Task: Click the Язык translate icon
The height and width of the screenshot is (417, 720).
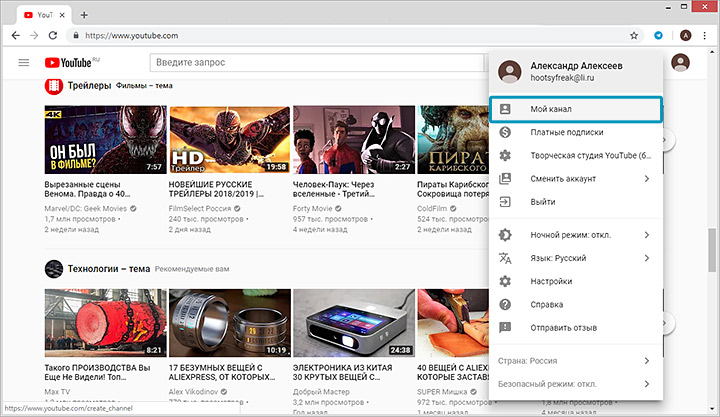Action: [505, 258]
